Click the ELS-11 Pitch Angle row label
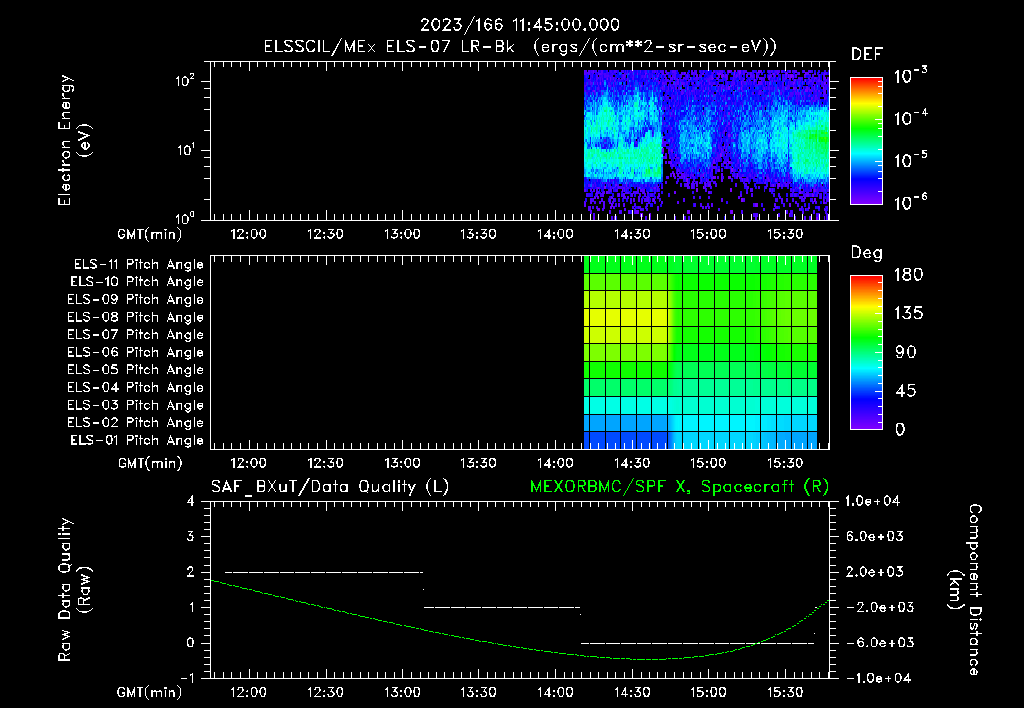 pyautogui.click(x=138, y=265)
